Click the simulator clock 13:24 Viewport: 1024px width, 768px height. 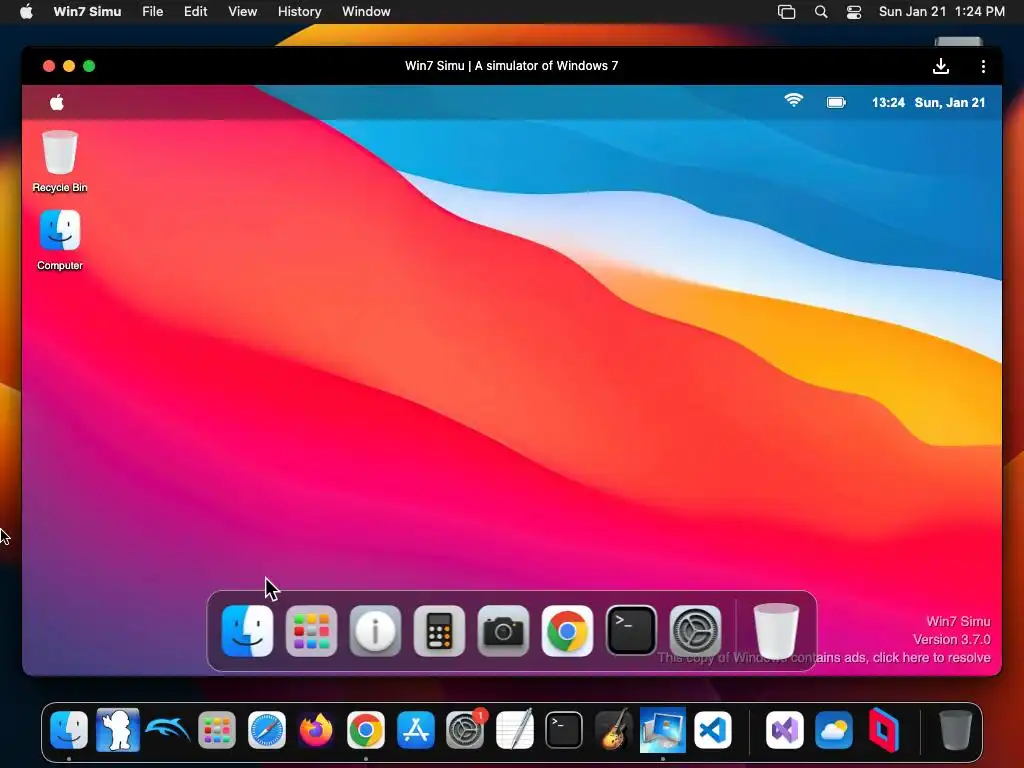(888, 103)
